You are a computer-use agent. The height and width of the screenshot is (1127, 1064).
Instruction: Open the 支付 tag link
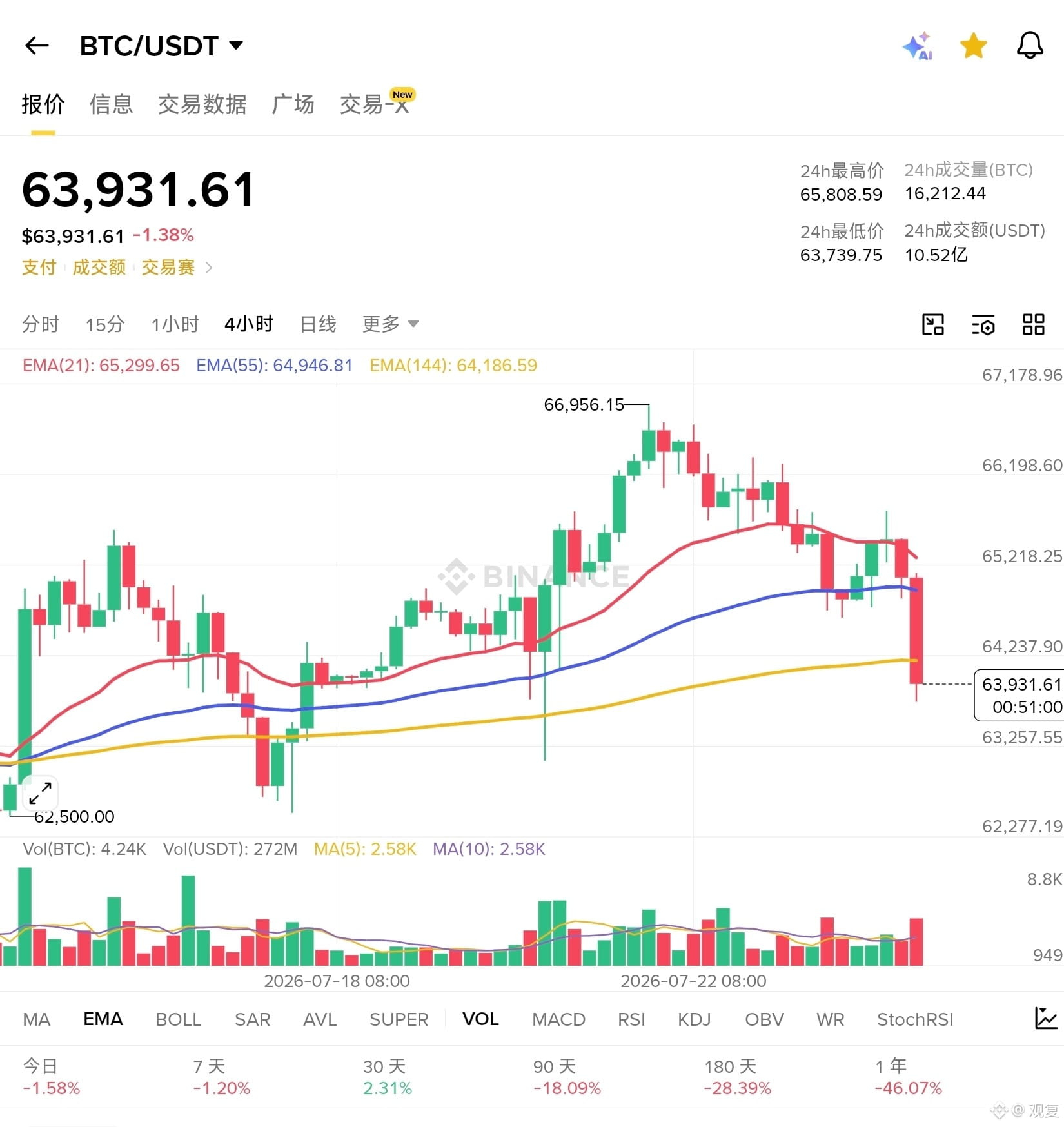click(39, 267)
